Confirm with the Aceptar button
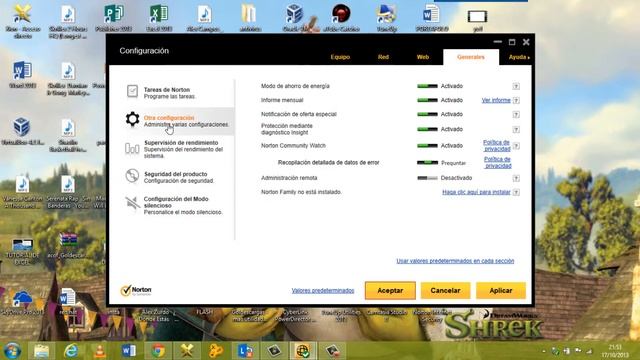640x360 pixels. [390, 291]
